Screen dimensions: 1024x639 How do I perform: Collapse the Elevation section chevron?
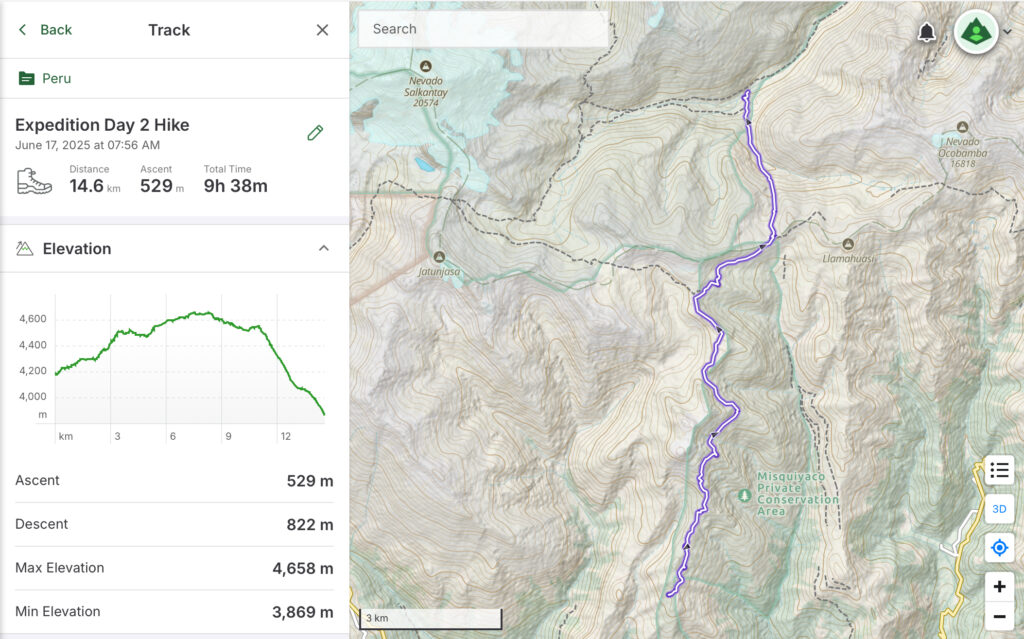tap(323, 248)
